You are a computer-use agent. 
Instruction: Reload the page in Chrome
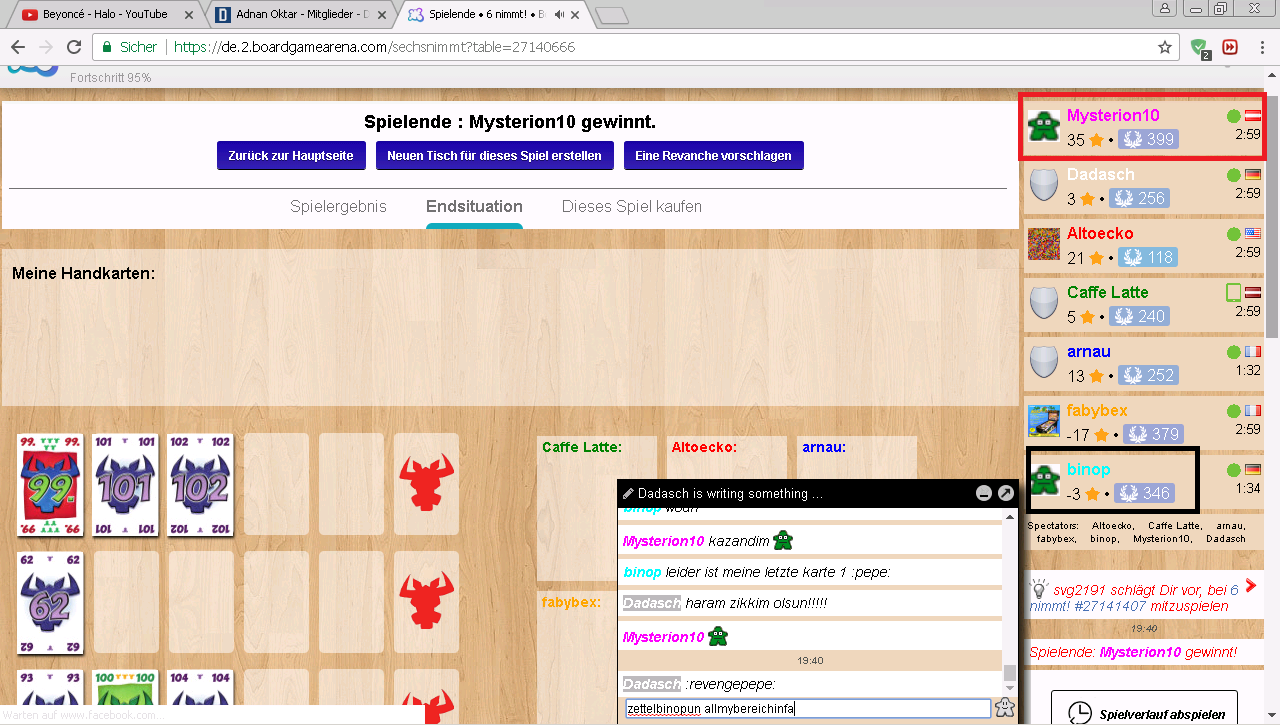click(x=73, y=47)
